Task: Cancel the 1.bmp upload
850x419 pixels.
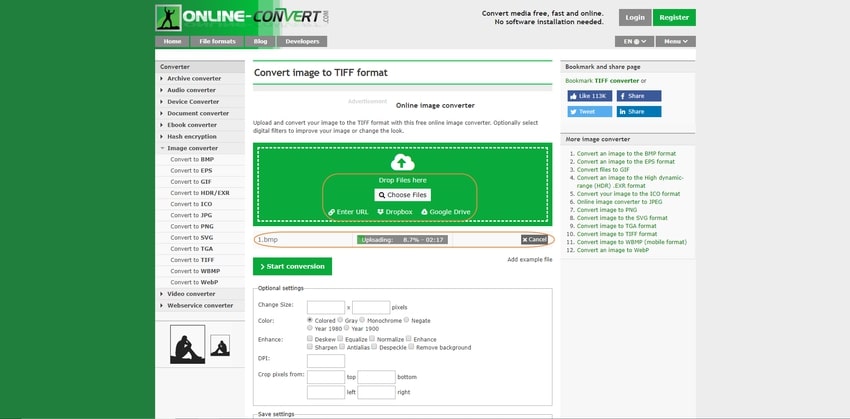Action: (534, 240)
